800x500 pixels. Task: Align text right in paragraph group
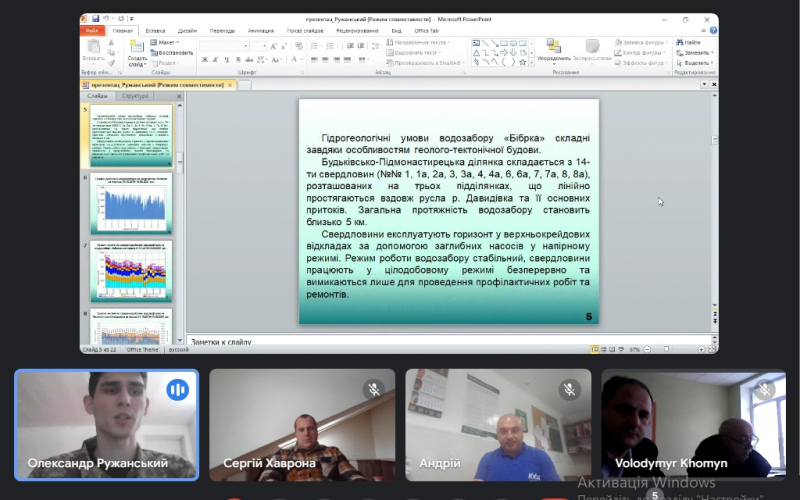337,60
